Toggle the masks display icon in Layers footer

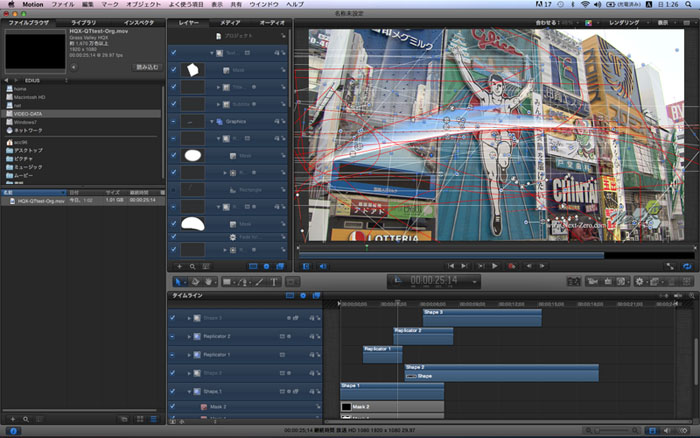[x=253, y=267]
